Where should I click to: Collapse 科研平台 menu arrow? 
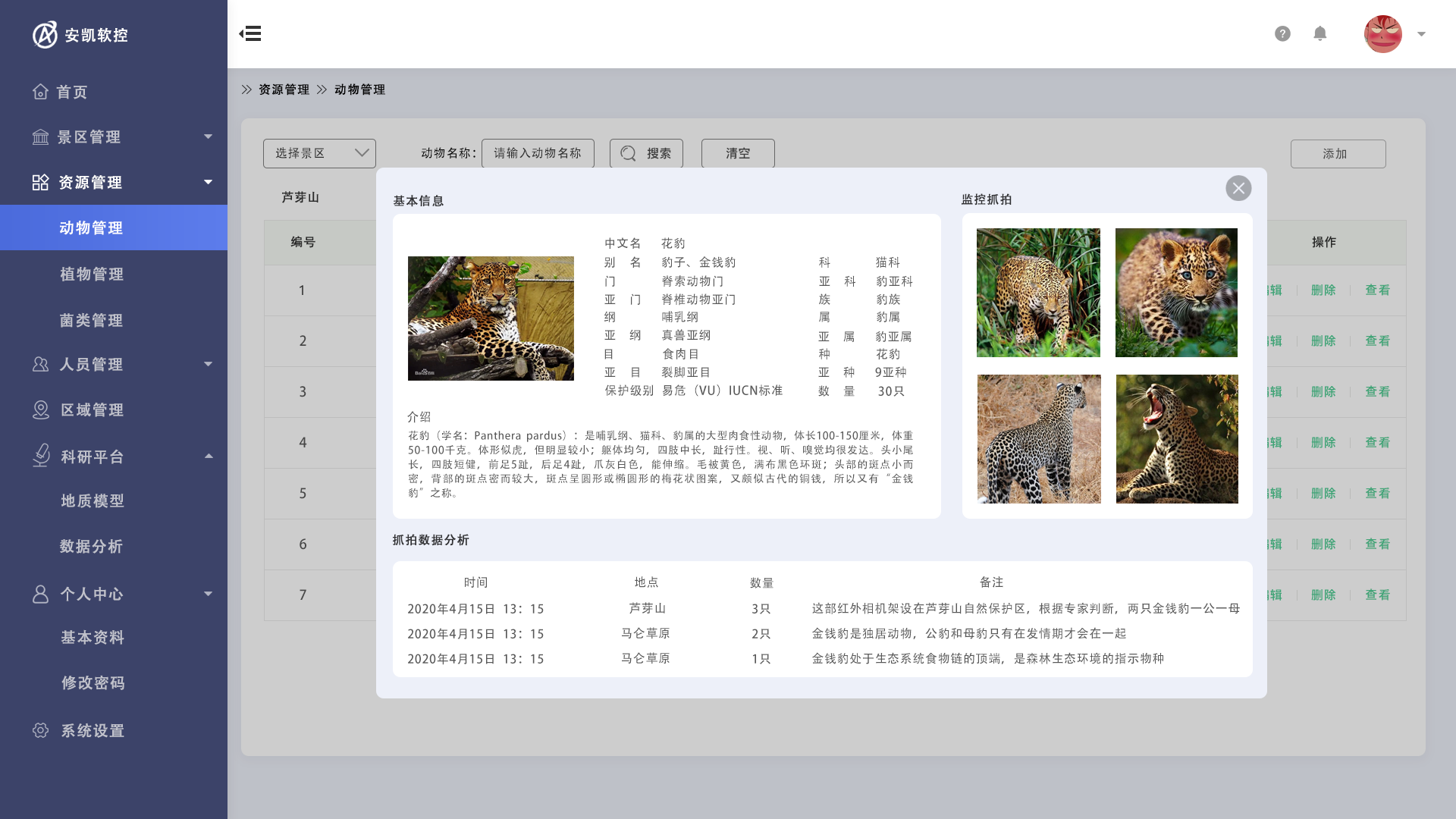[209, 456]
